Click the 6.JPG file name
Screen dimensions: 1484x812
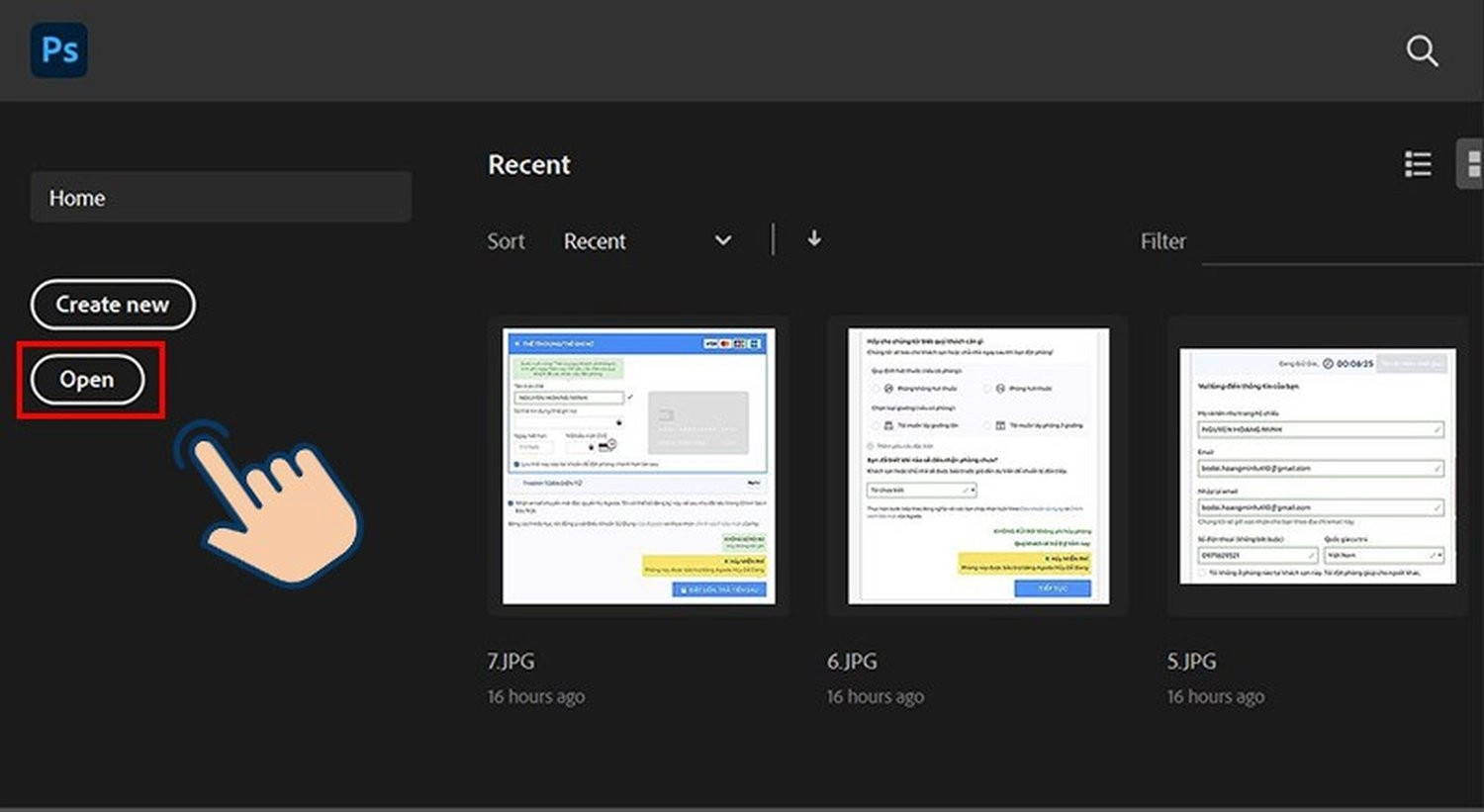coord(852,661)
